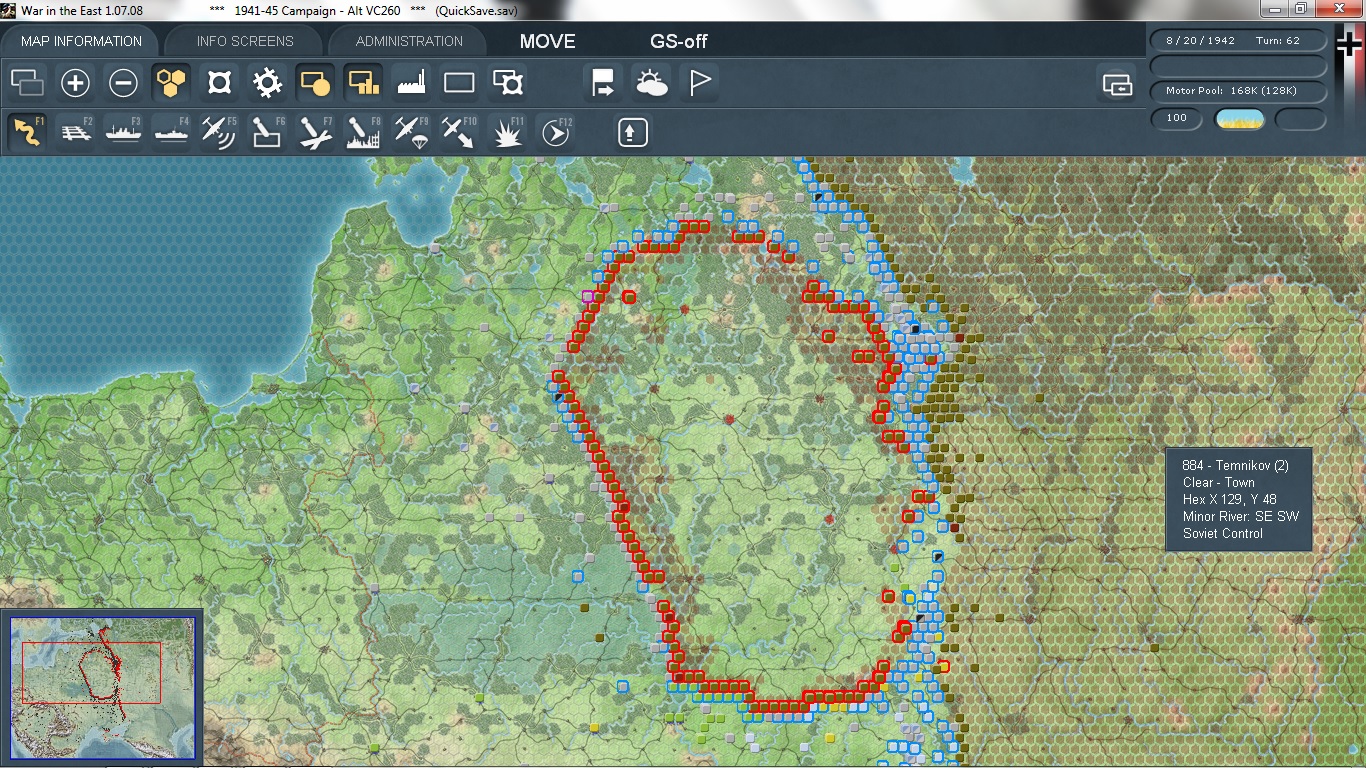Toggle the gear cog overlay icon

[267, 83]
